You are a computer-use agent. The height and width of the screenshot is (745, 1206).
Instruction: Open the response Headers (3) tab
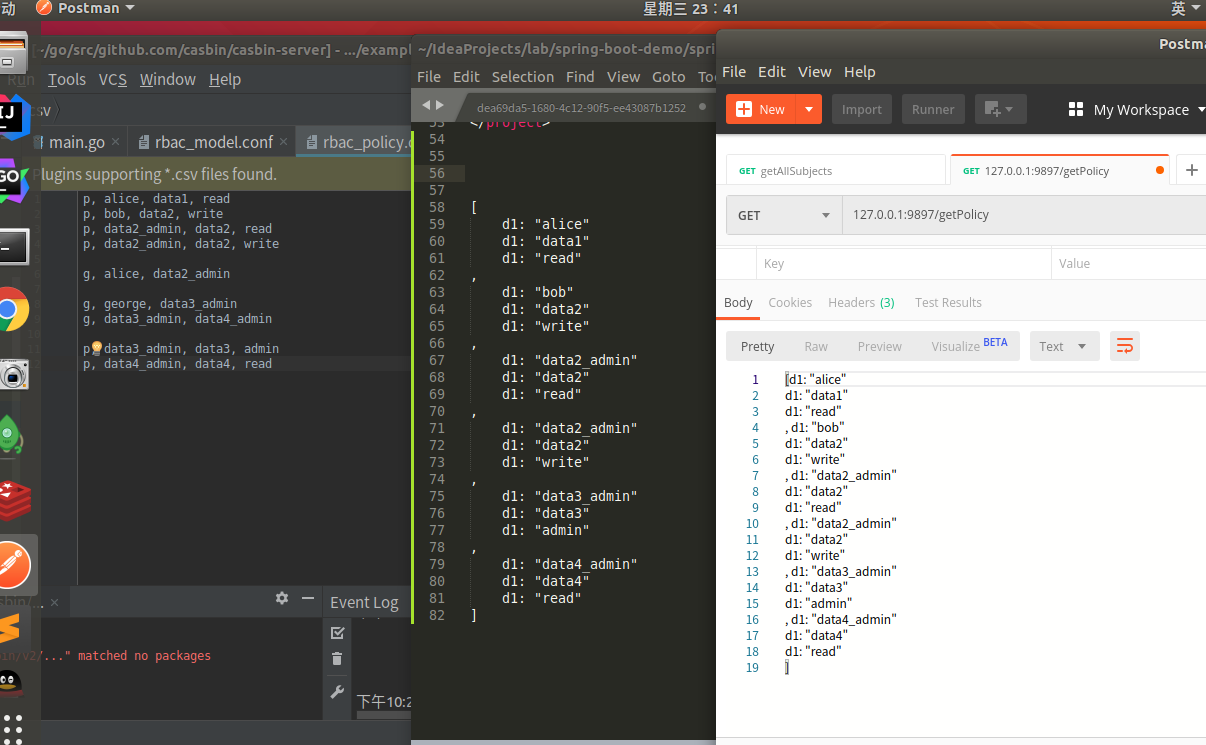click(861, 303)
